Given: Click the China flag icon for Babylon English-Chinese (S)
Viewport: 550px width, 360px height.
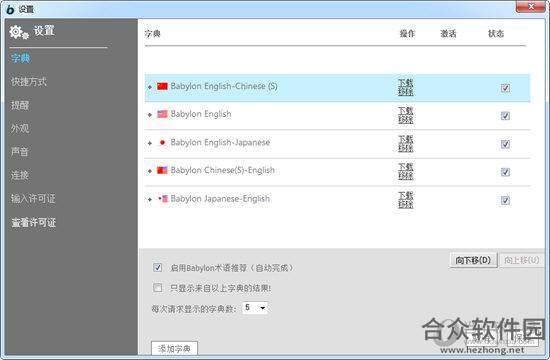Looking at the screenshot, I should [162, 86].
